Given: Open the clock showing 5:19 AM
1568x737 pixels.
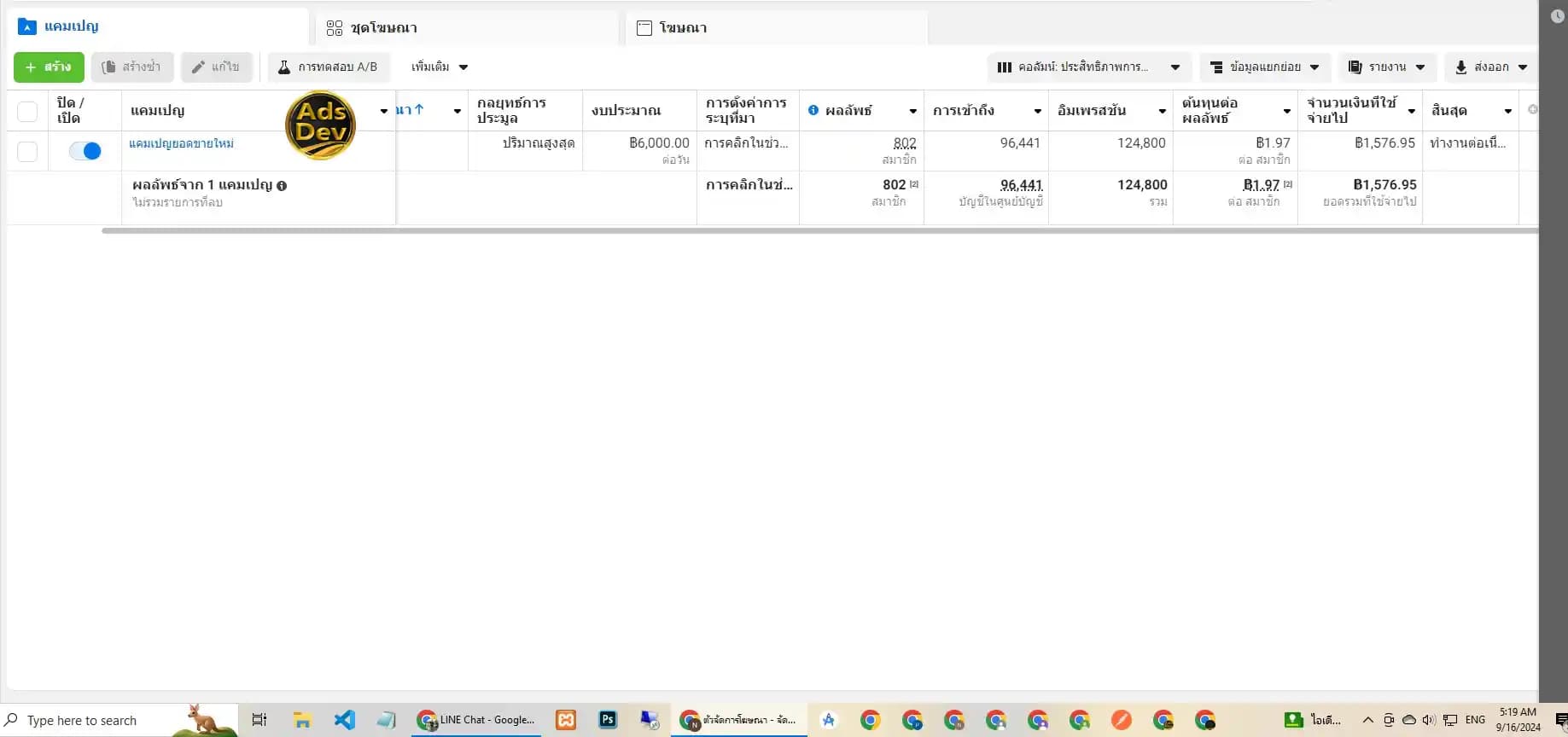Looking at the screenshot, I should click(1518, 720).
